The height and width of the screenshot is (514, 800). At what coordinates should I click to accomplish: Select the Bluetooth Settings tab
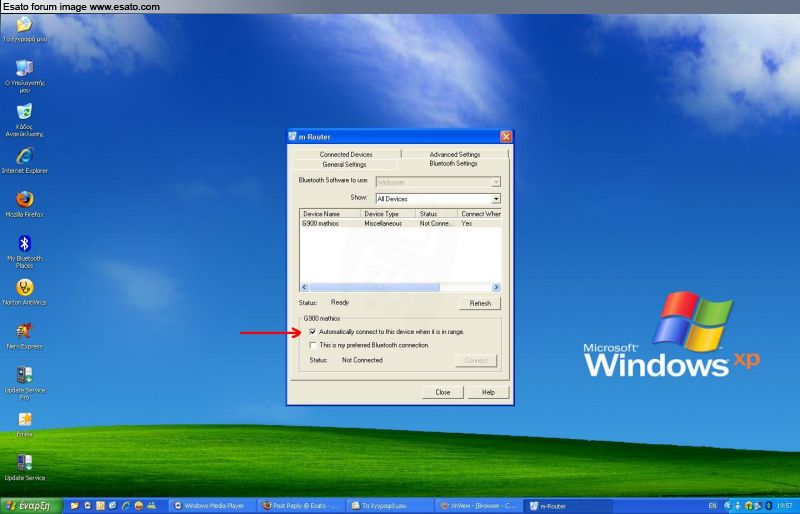(x=454, y=163)
